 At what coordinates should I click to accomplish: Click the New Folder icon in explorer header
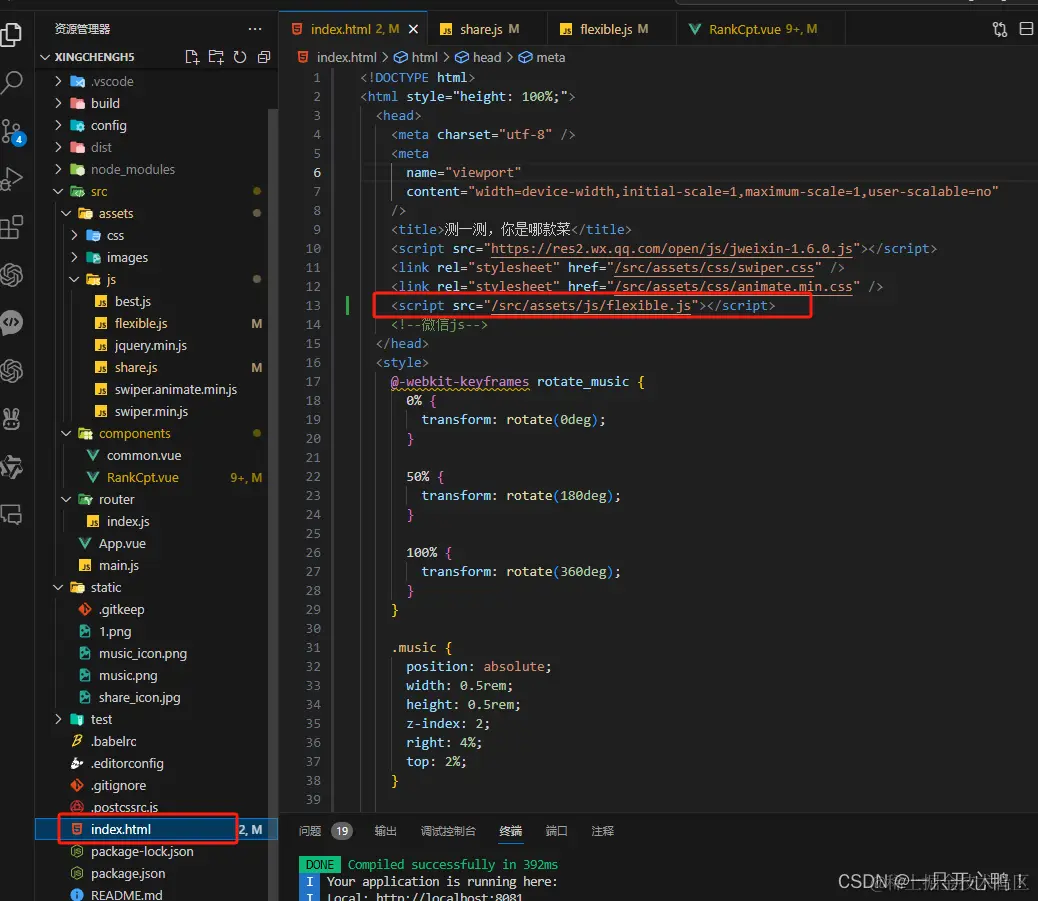(x=216, y=57)
